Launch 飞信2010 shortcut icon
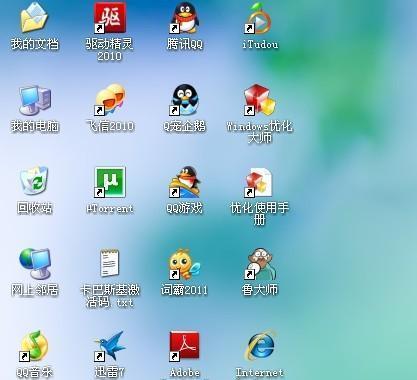 [110, 99]
